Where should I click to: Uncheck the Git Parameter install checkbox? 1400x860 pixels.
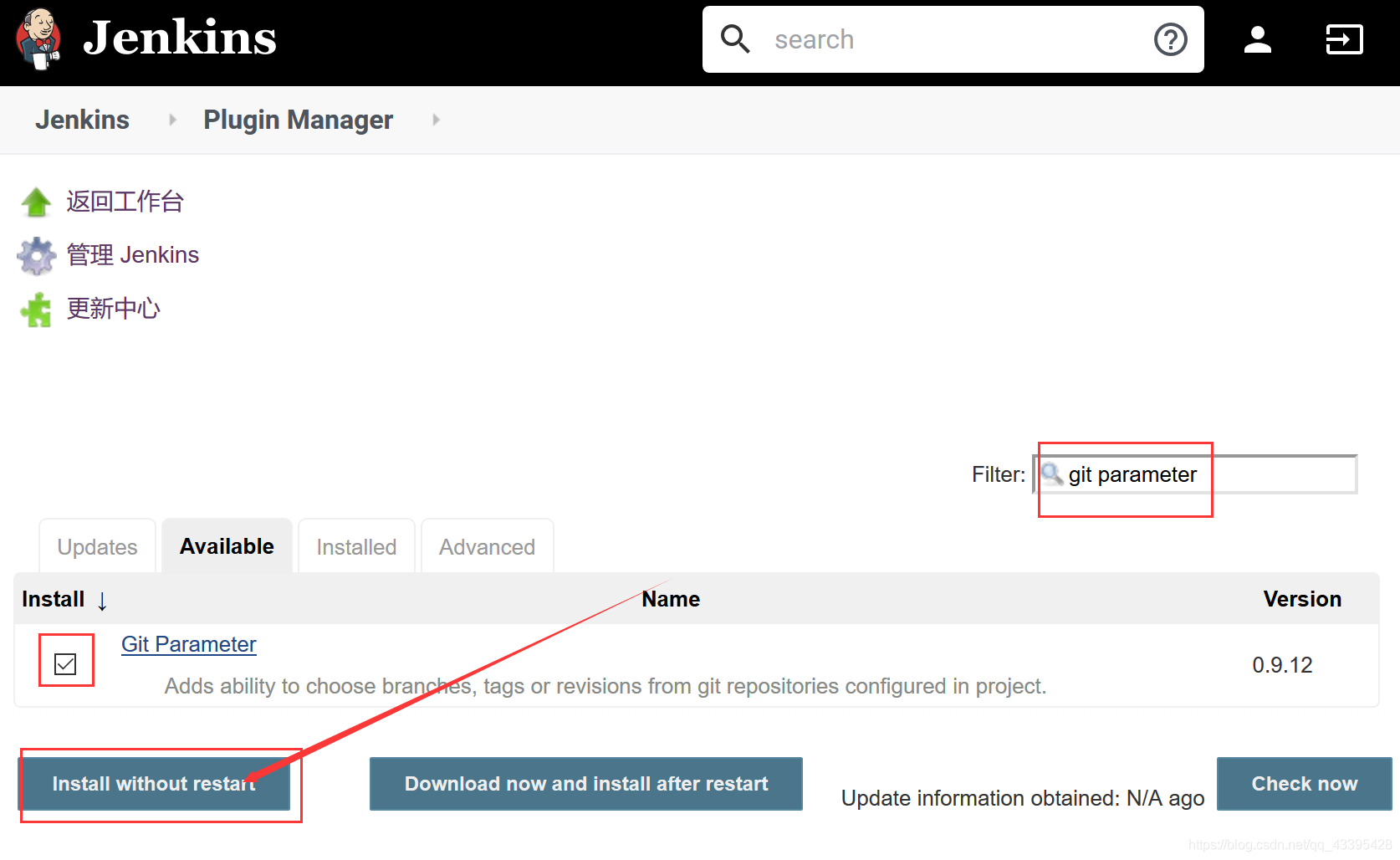[x=65, y=664]
